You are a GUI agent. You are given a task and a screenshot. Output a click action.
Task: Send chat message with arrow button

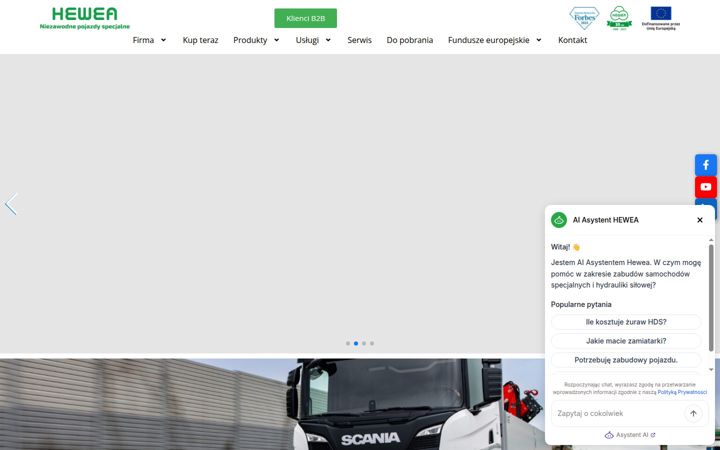693,413
